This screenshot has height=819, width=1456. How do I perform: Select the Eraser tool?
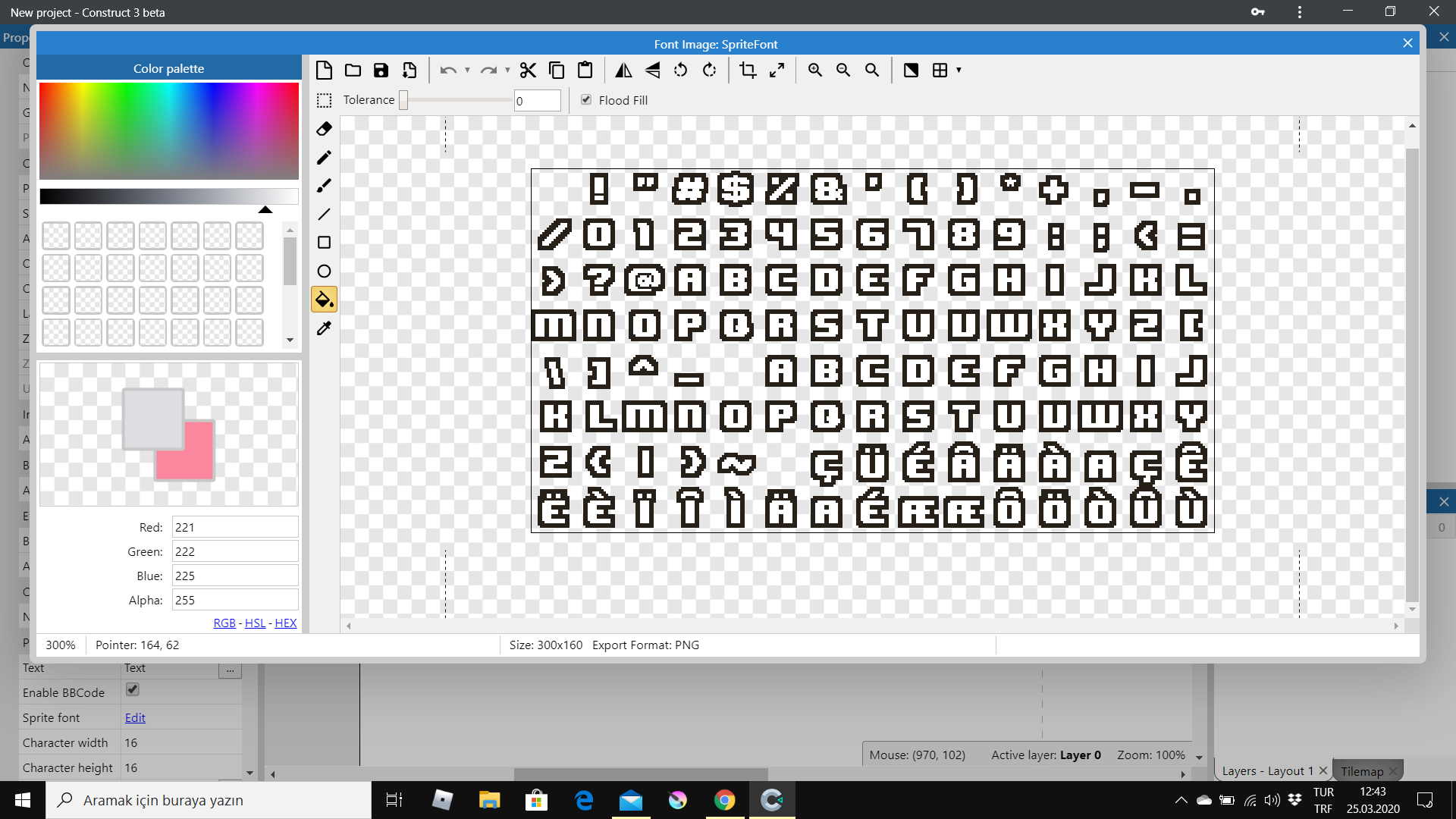[x=325, y=129]
